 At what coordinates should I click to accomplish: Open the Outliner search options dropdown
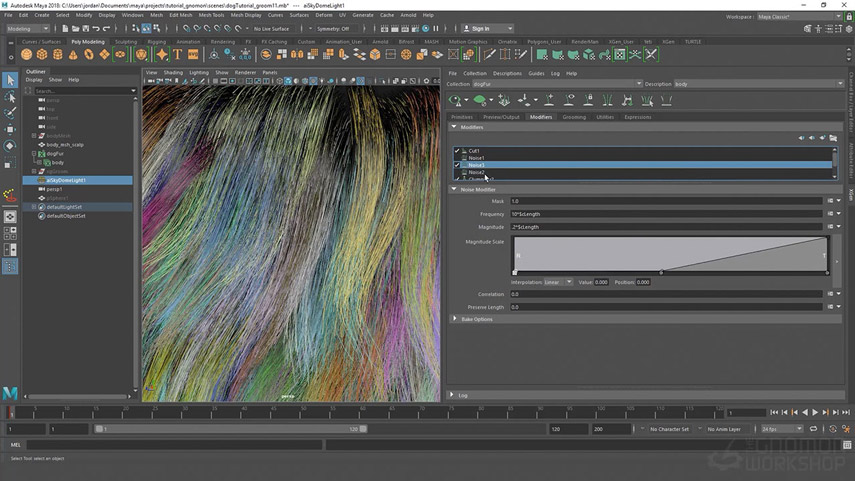pos(133,91)
